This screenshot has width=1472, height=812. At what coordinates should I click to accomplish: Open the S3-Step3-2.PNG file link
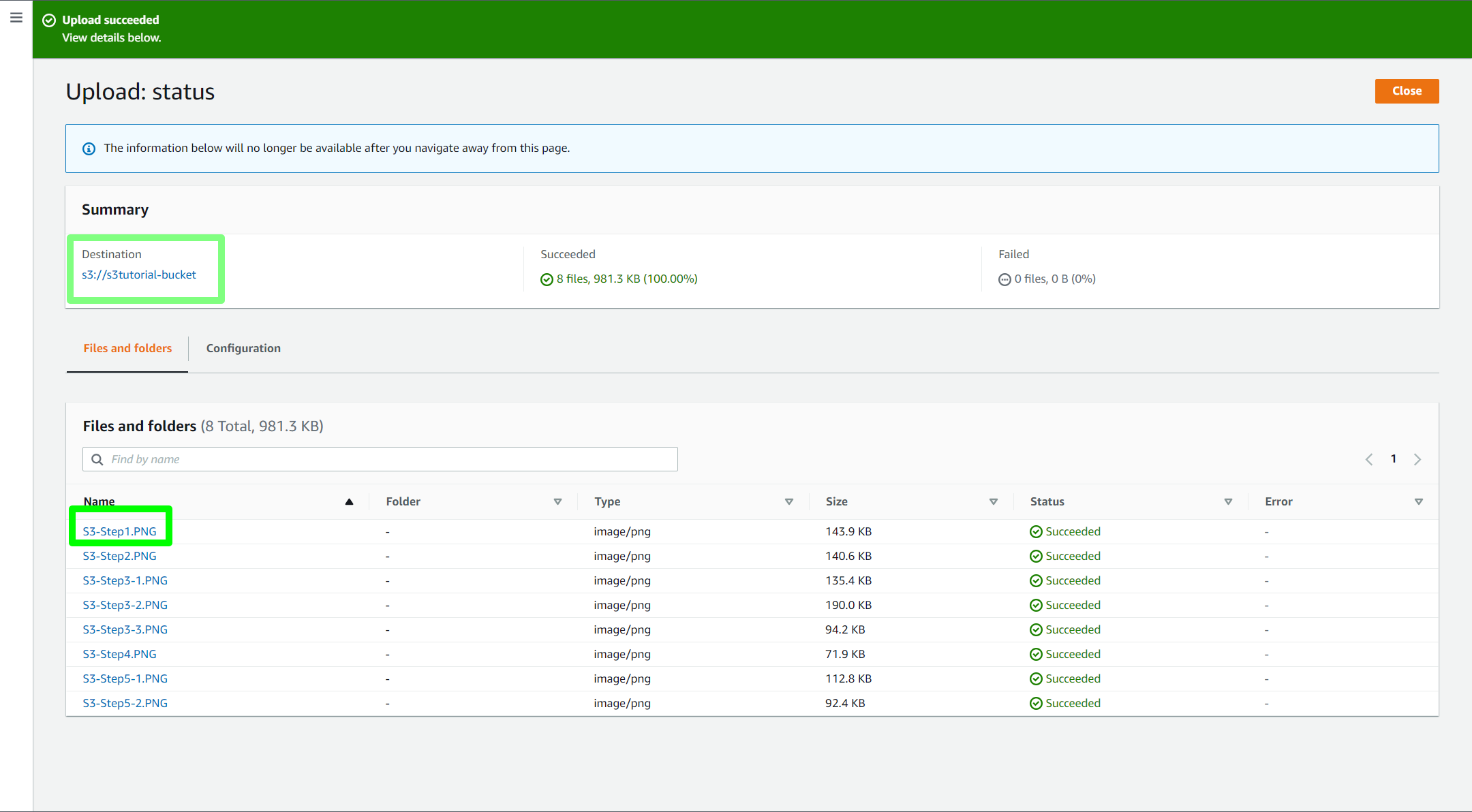pos(125,605)
